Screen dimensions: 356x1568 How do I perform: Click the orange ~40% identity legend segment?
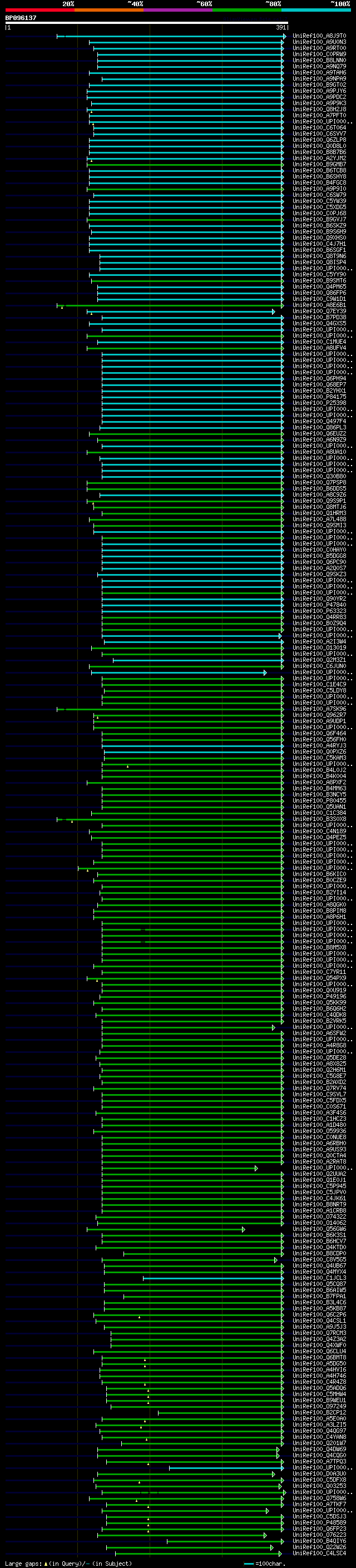pyautogui.click(x=109, y=10)
